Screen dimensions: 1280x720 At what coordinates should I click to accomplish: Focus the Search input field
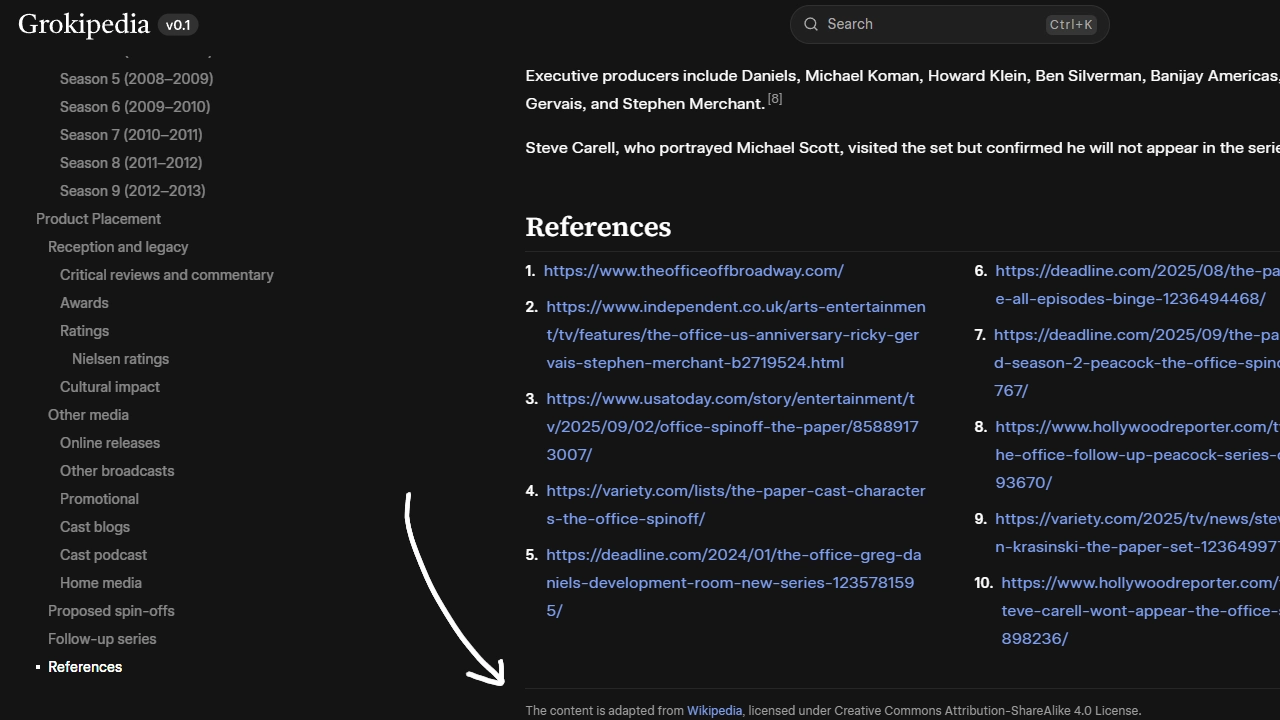click(930, 25)
